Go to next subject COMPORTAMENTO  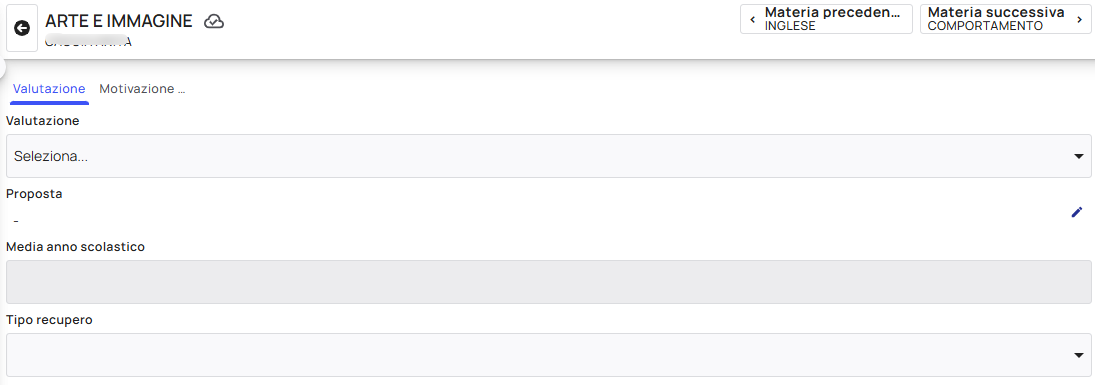click(1005, 20)
